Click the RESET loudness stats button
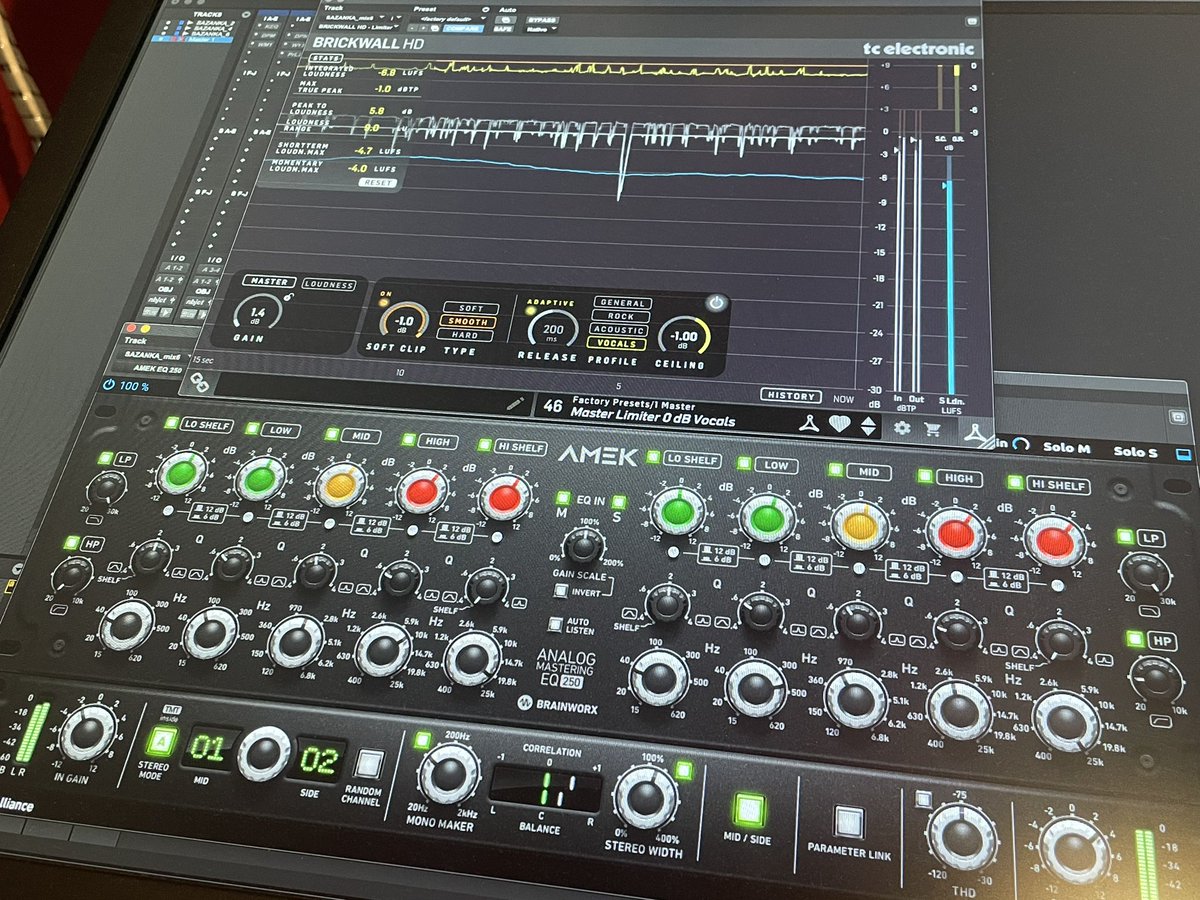Image resolution: width=1200 pixels, height=900 pixels. coord(378,183)
